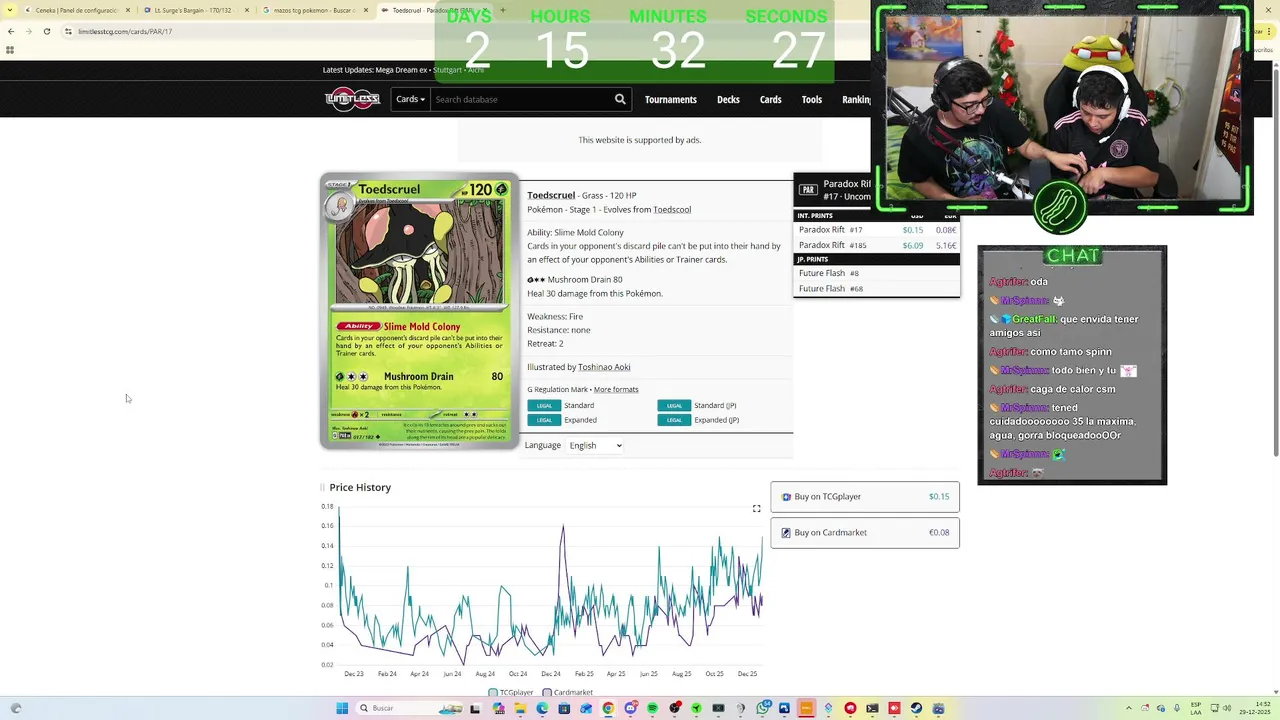This screenshot has height=720, width=1280.
Task: Click the Buy on TCGplayer button
Action: click(865, 497)
